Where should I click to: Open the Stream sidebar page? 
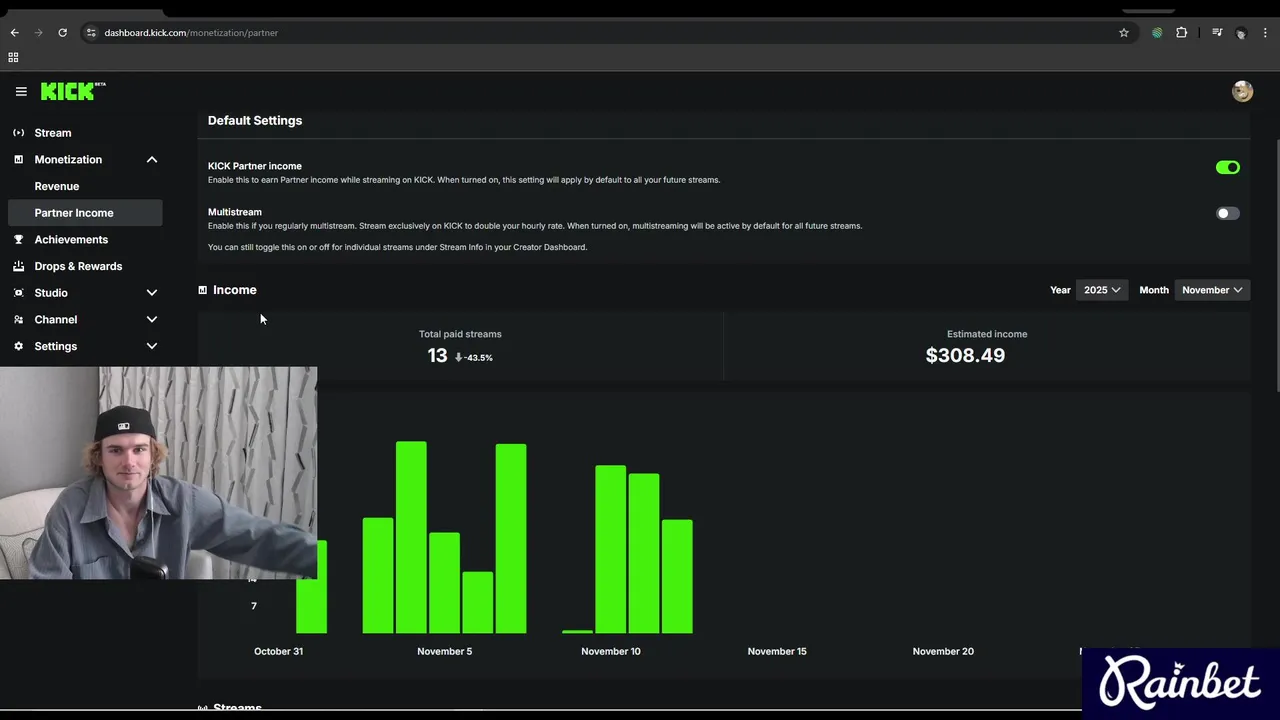pyautogui.click(x=53, y=133)
